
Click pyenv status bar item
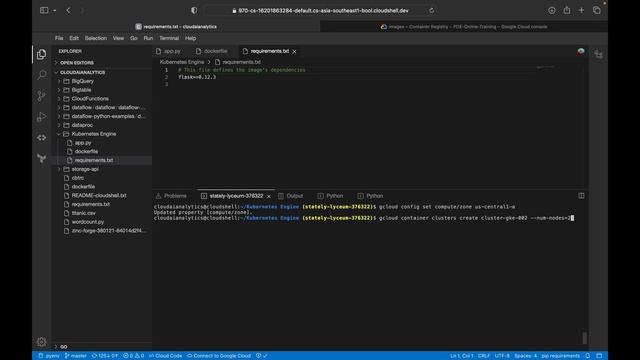tap(49, 356)
